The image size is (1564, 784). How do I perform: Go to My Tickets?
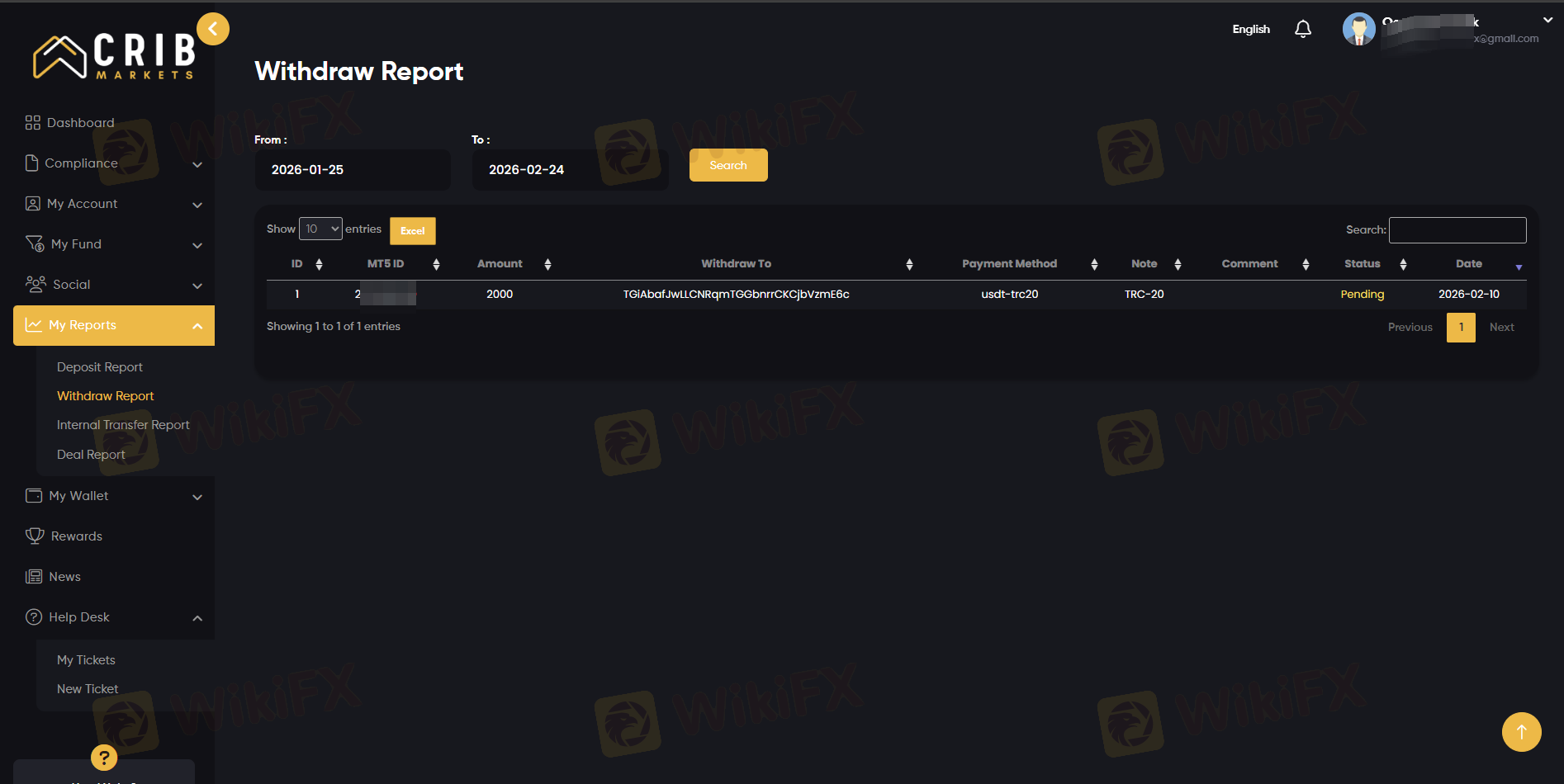[x=86, y=660]
